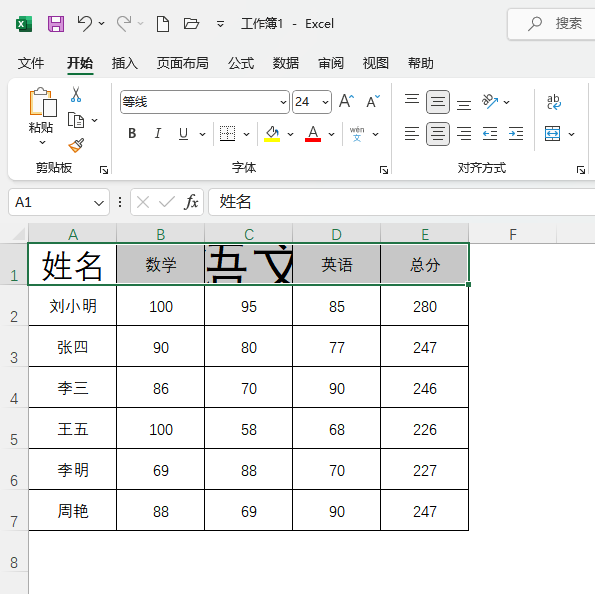The width and height of the screenshot is (595, 594).
Task: Toggle Bold formatting button
Action: (132, 134)
